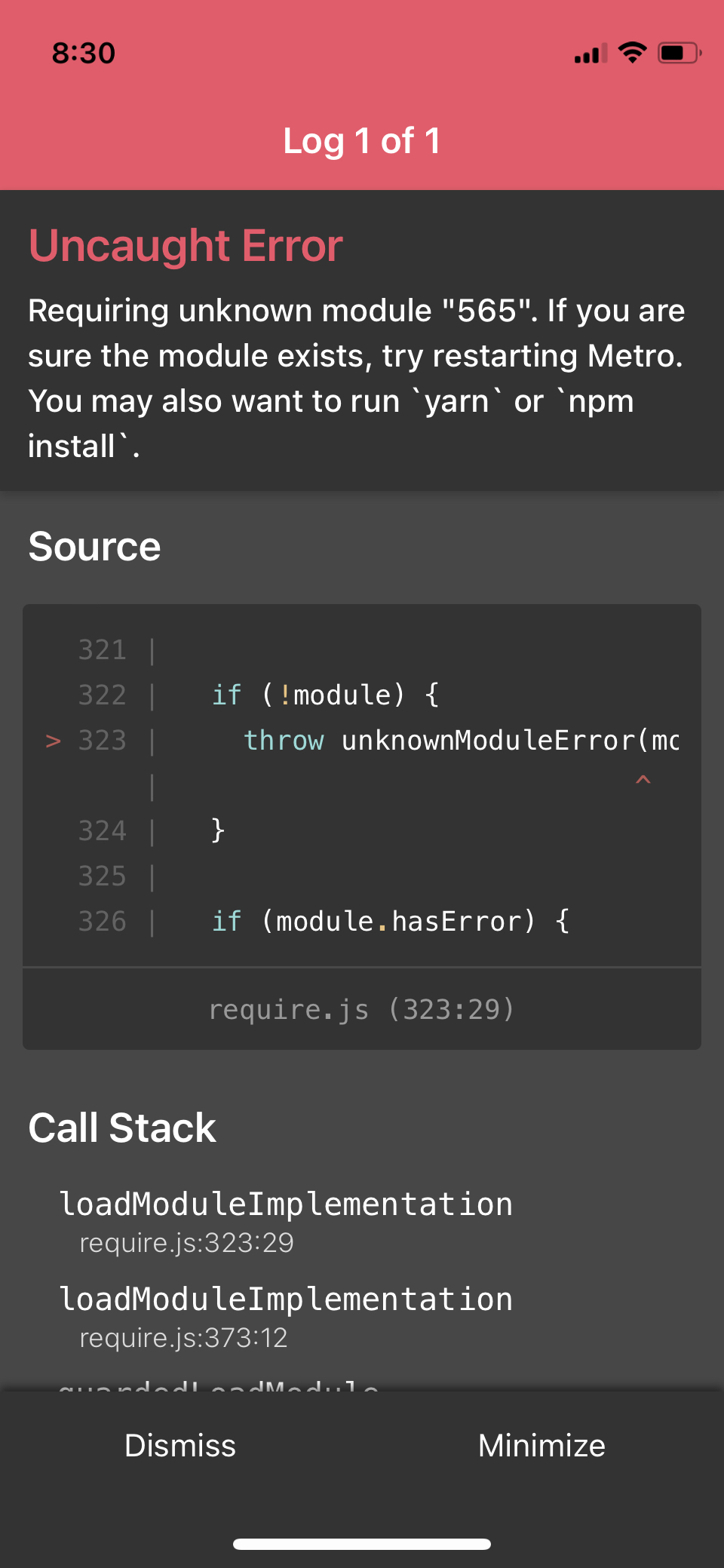Tap the red arrow marker at line 323
The height and width of the screenshot is (1568, 724).
[x=53, y=741]
